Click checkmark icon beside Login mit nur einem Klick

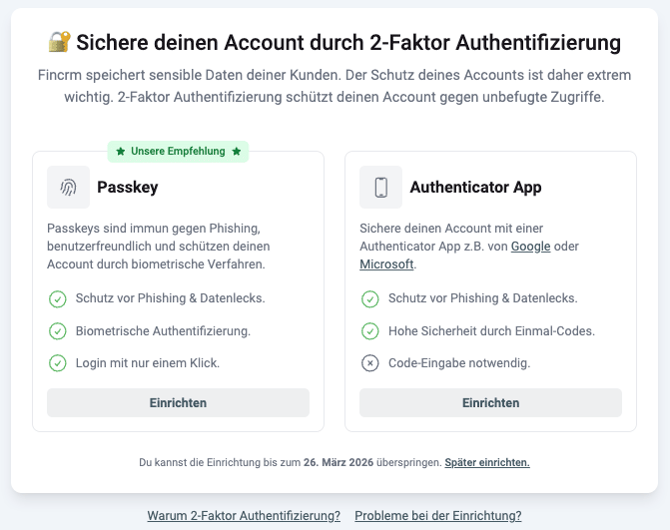(x=57, y=363)
